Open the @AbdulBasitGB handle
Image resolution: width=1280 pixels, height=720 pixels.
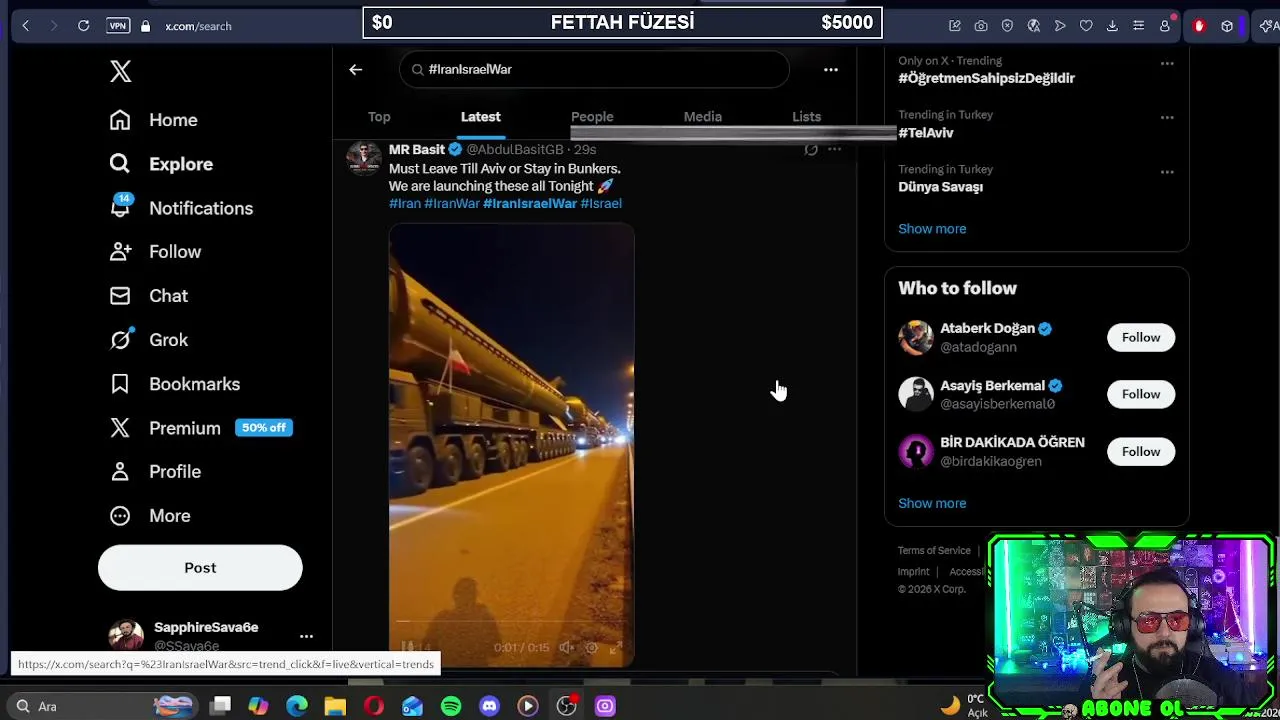pyautogui.click(x=515, y=149)
